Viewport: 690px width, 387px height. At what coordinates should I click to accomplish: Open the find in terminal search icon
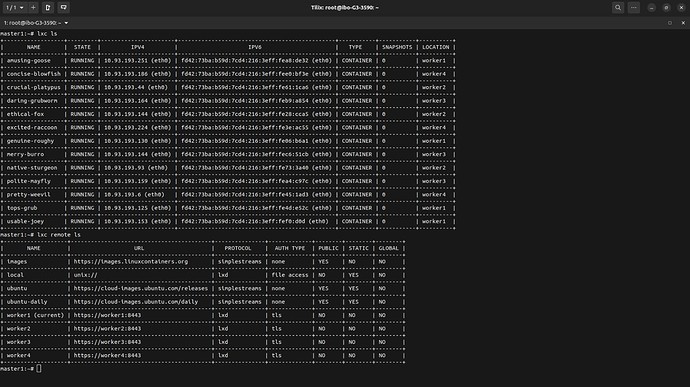pos(618,7)
